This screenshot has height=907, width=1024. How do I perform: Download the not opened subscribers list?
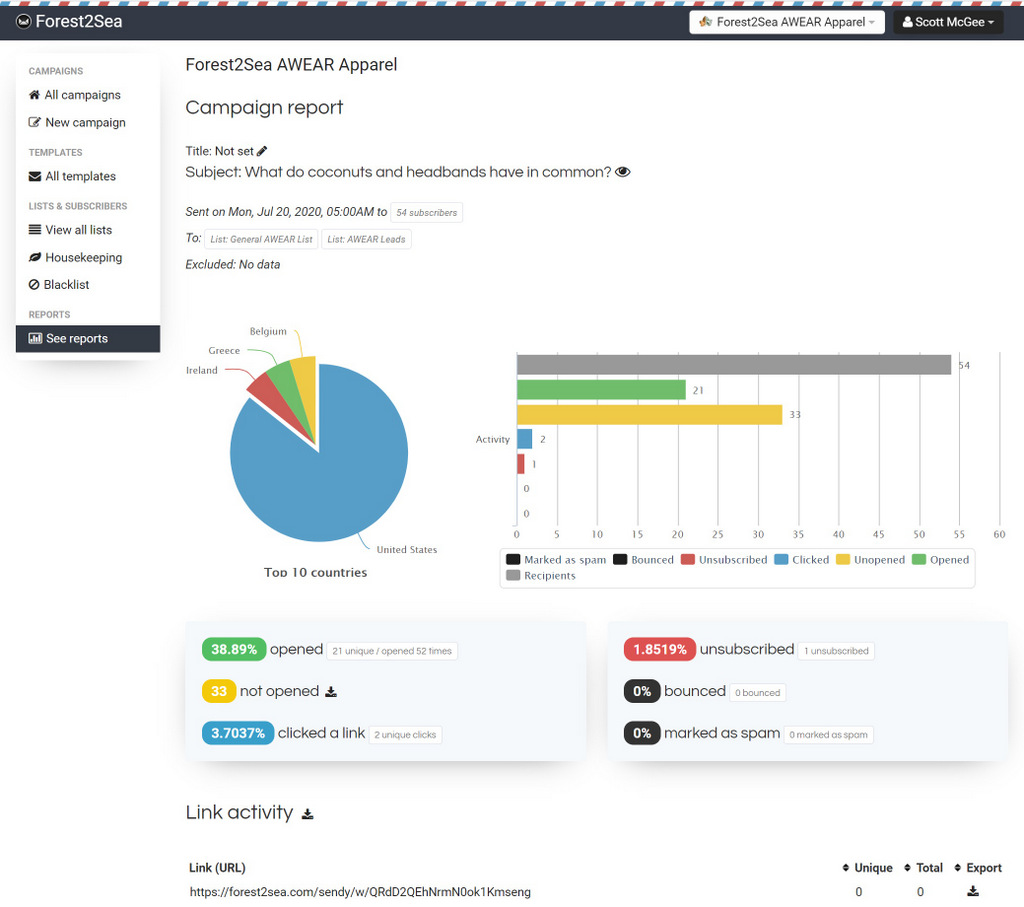click(x=331, y=692)
